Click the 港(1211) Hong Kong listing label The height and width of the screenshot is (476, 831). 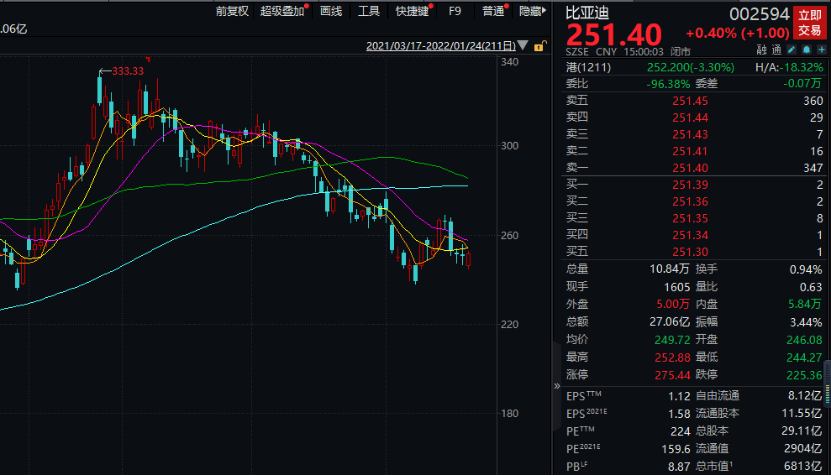(x=588, y=67)
